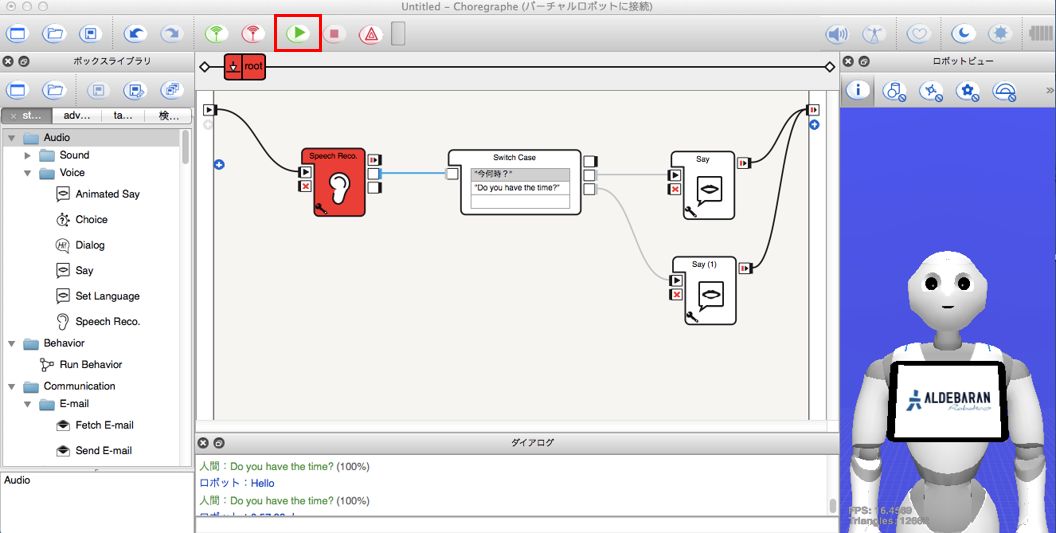Click the box library save-as icon
Image resolution: width=1056 pixels, height=533 pixels.
coord(135,90)
